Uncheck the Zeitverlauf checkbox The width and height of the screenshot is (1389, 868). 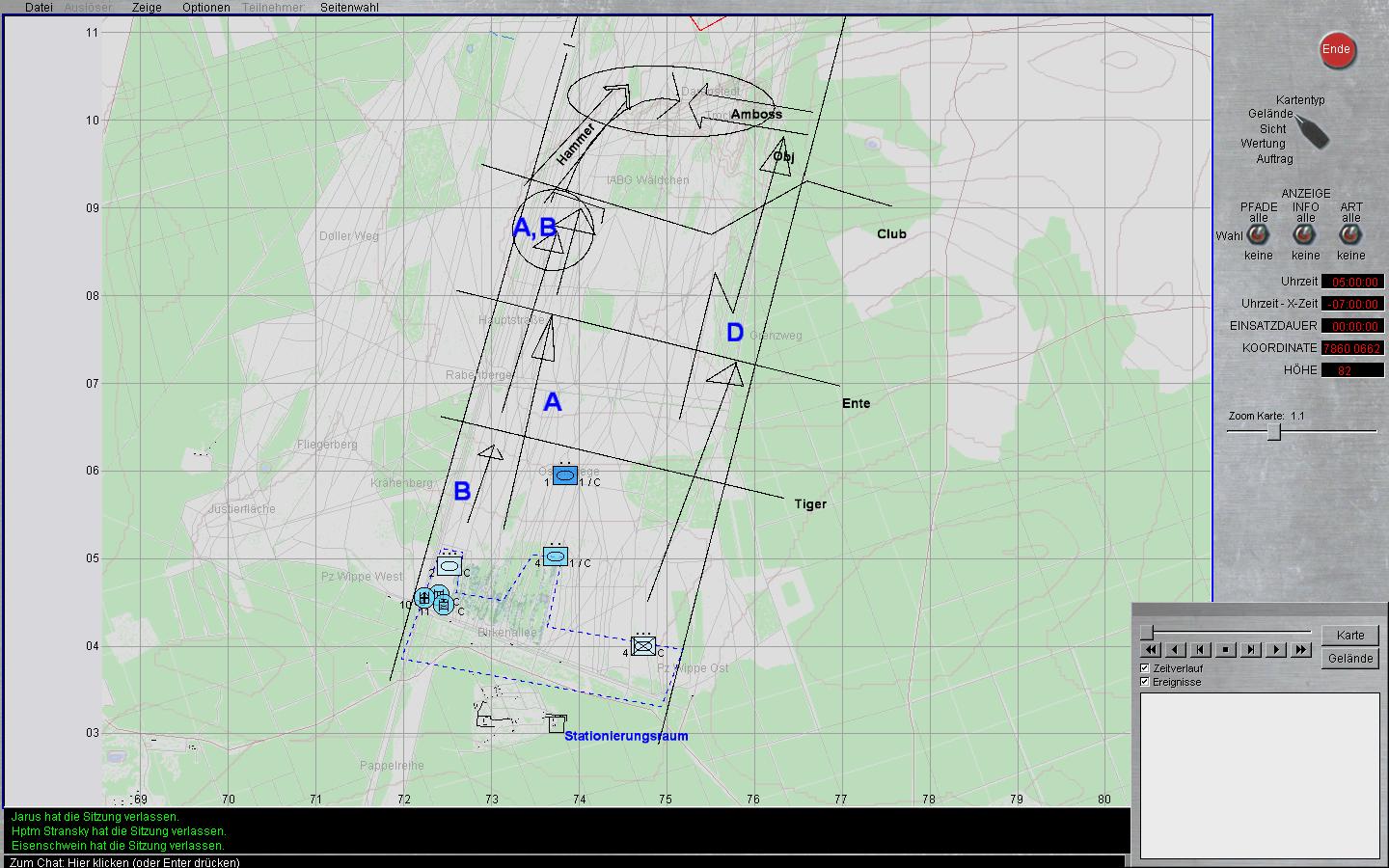(x=1145, y=668)
